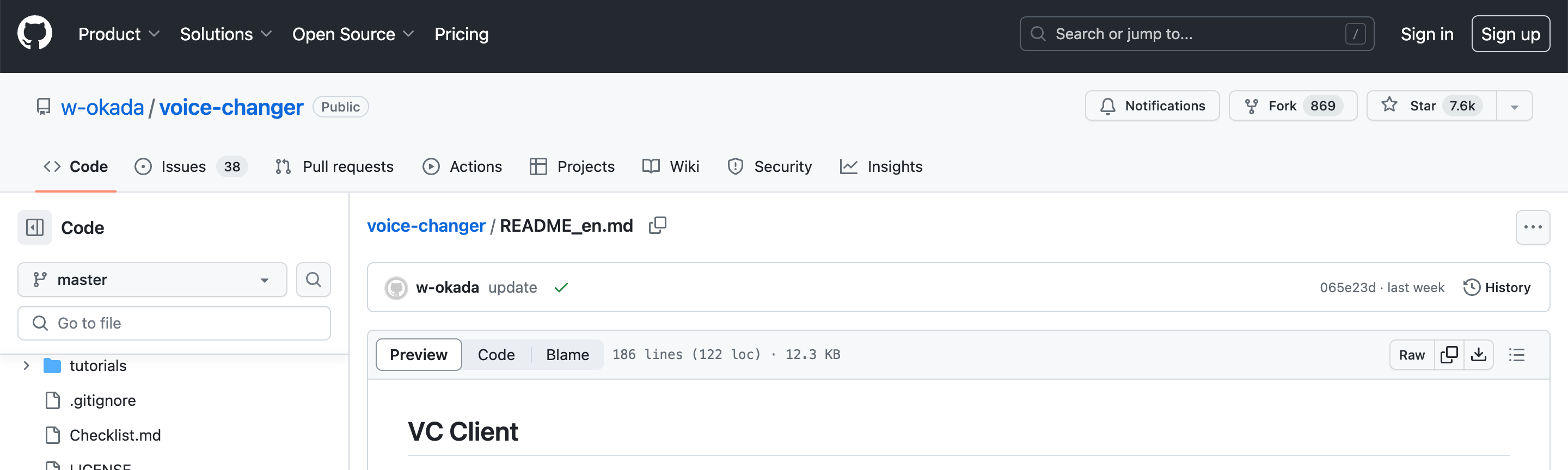The image size is (1568, 470).
Task: Open the .gitignore file
Action: click(x=102, y=400)
